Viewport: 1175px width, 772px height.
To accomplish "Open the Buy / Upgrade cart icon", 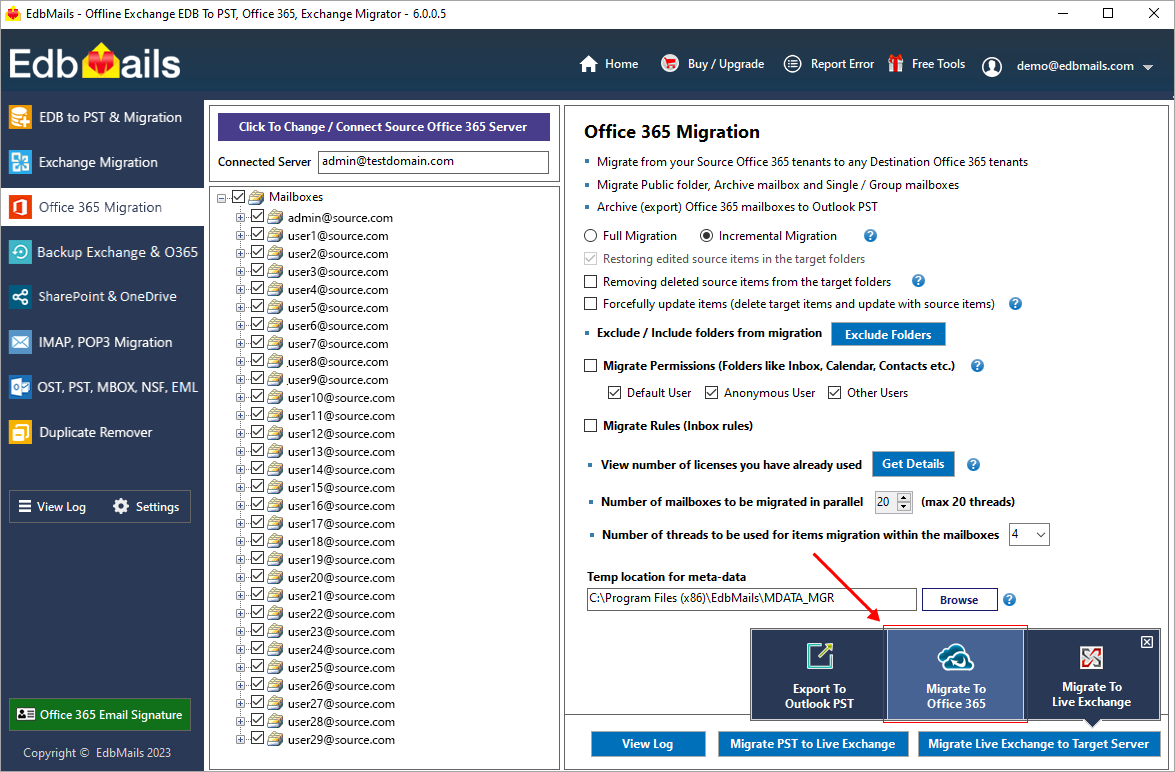I will 669,64.
